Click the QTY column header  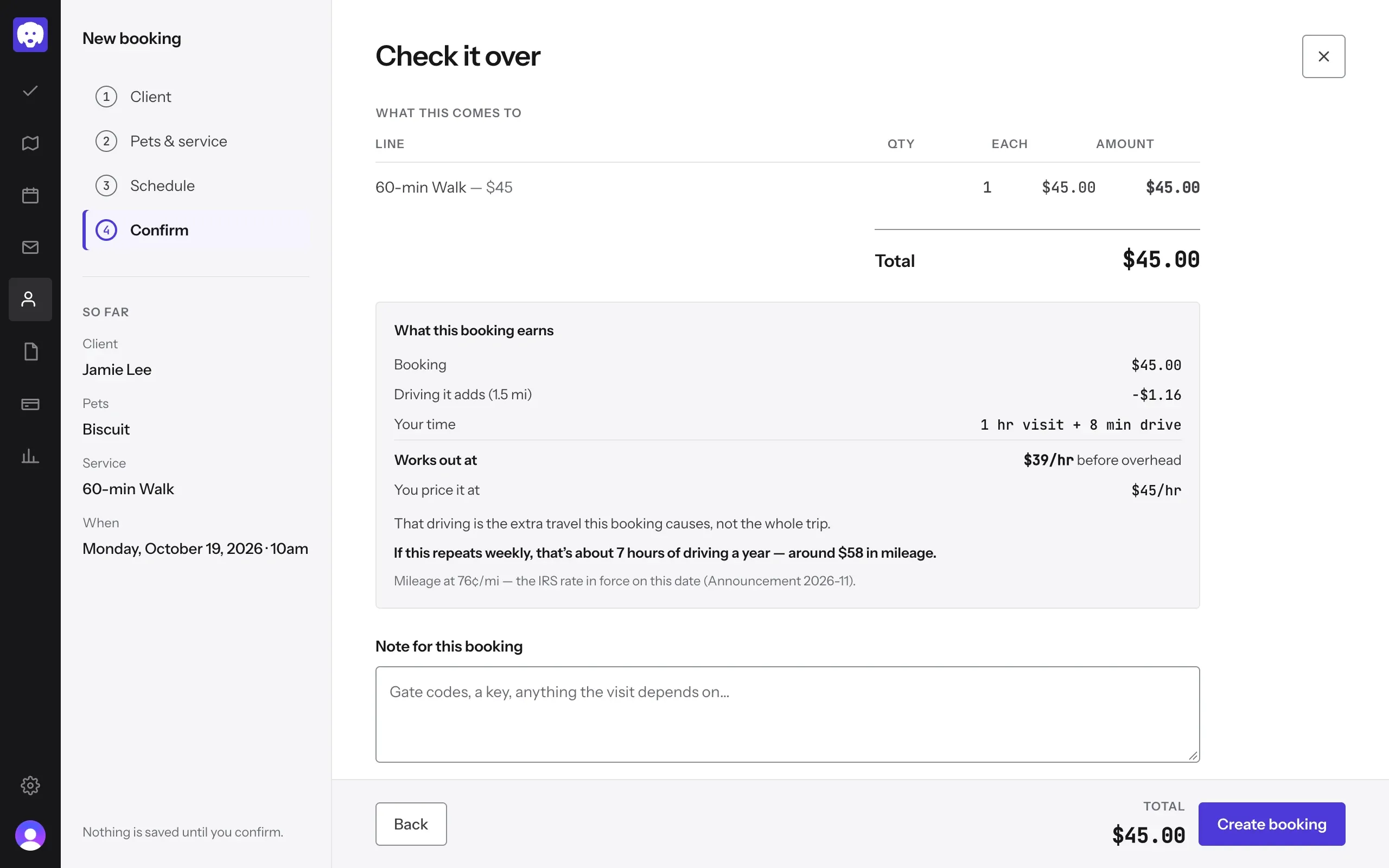[x=901, y=144]
